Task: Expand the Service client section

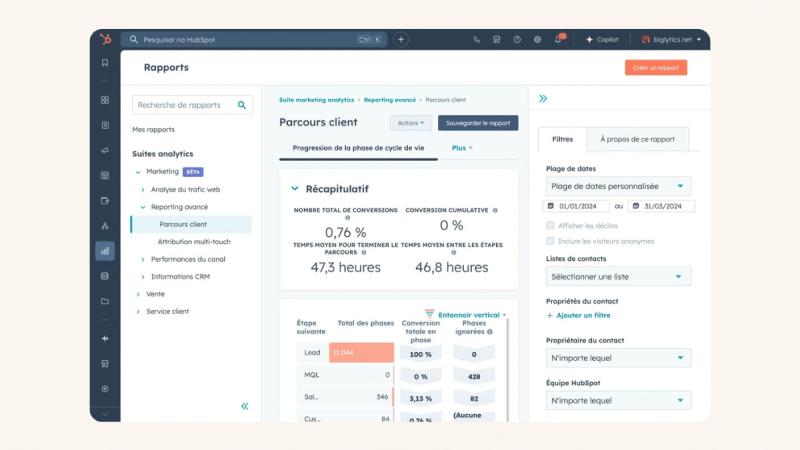Action: [x=138, y=312]
